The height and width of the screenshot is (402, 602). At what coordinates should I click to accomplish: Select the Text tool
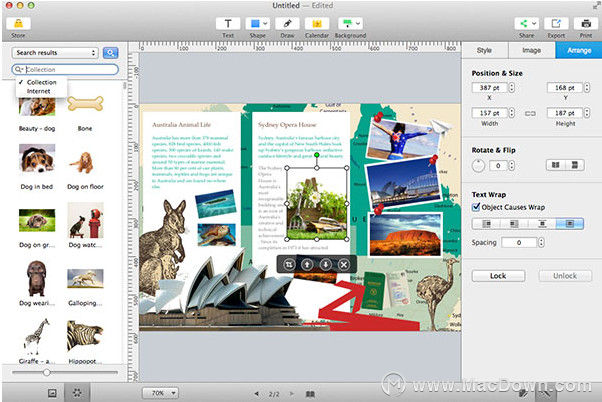(x=228, y=24)
